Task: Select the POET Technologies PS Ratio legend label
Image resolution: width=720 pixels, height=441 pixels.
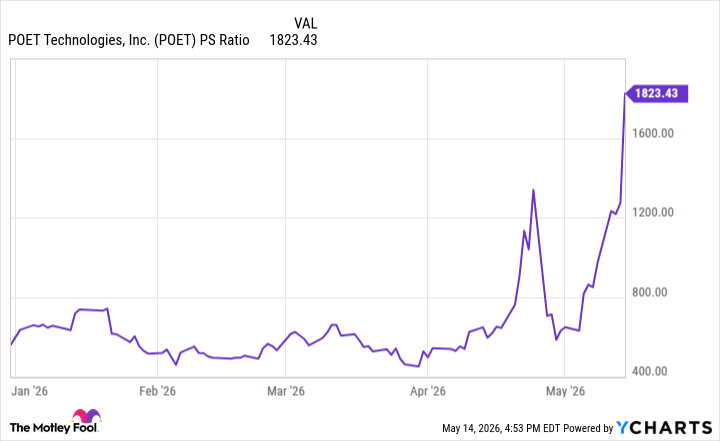Action: tap(129, 40)
